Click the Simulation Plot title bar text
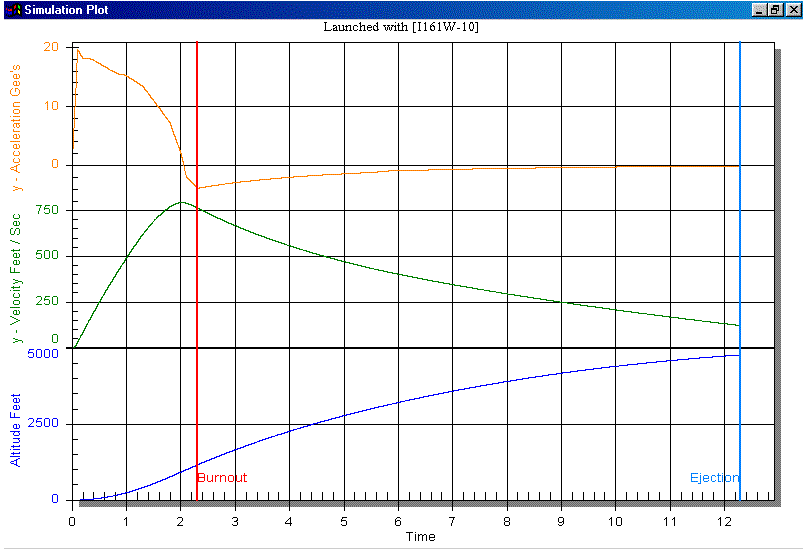 (x=66, y=10)
